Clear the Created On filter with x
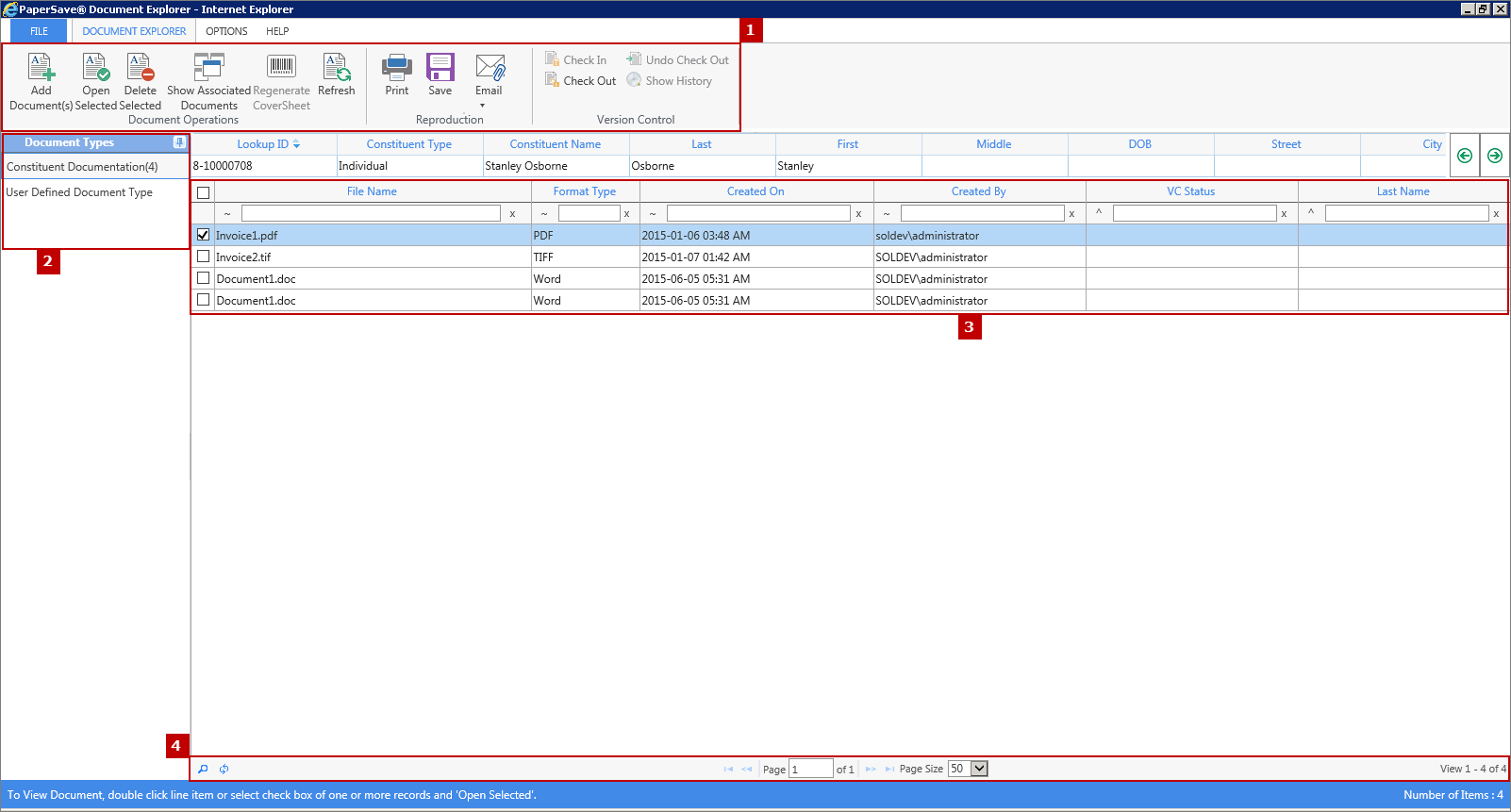The width and height of the screenshot is (1511, 812). [x=858, y=213]
